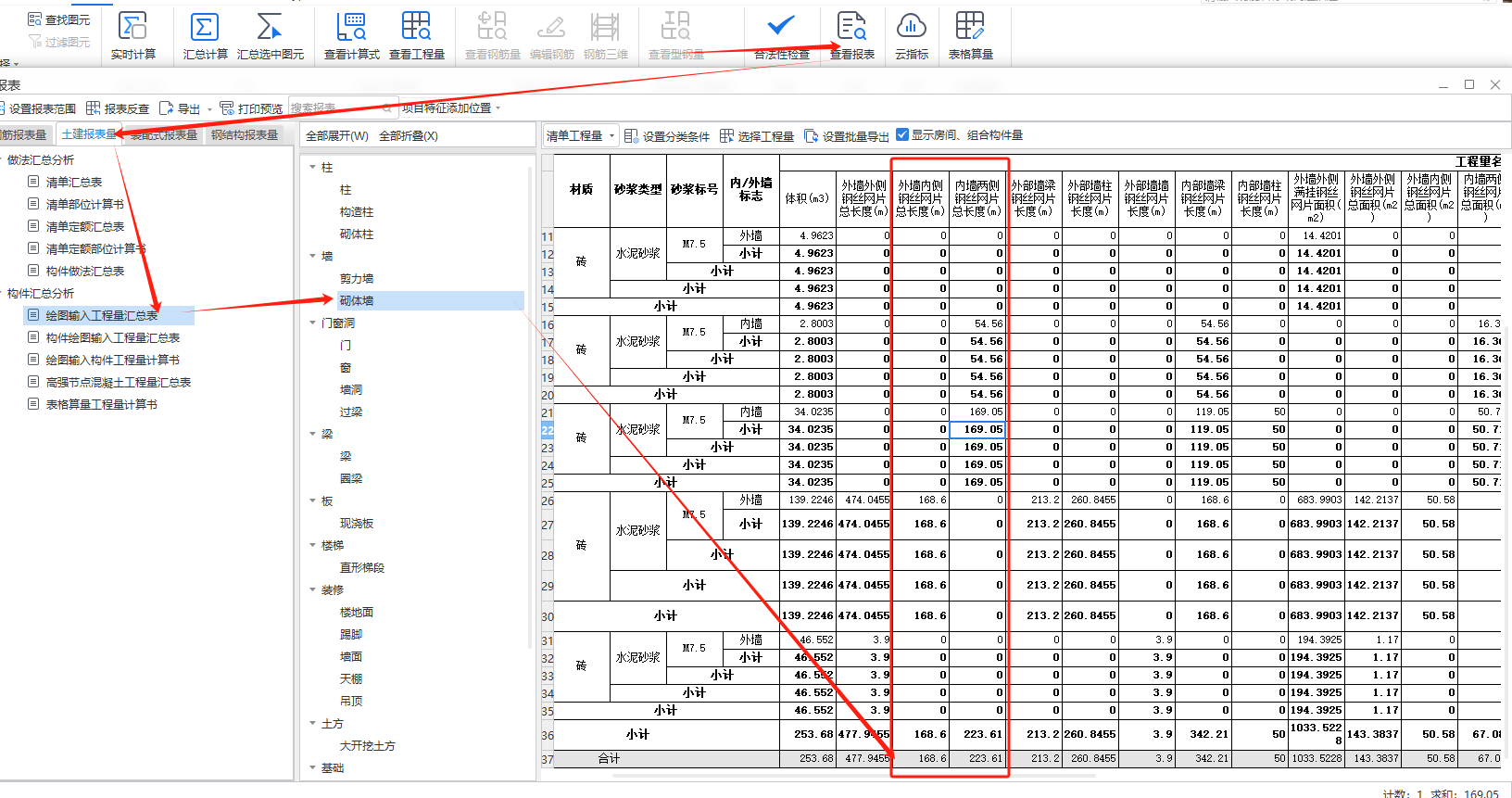Image resolution: width=1512 pixels, height=798 pixels.
Task: Collapse the 门窗洞 tree group
Action: click(x=313, y=323)
